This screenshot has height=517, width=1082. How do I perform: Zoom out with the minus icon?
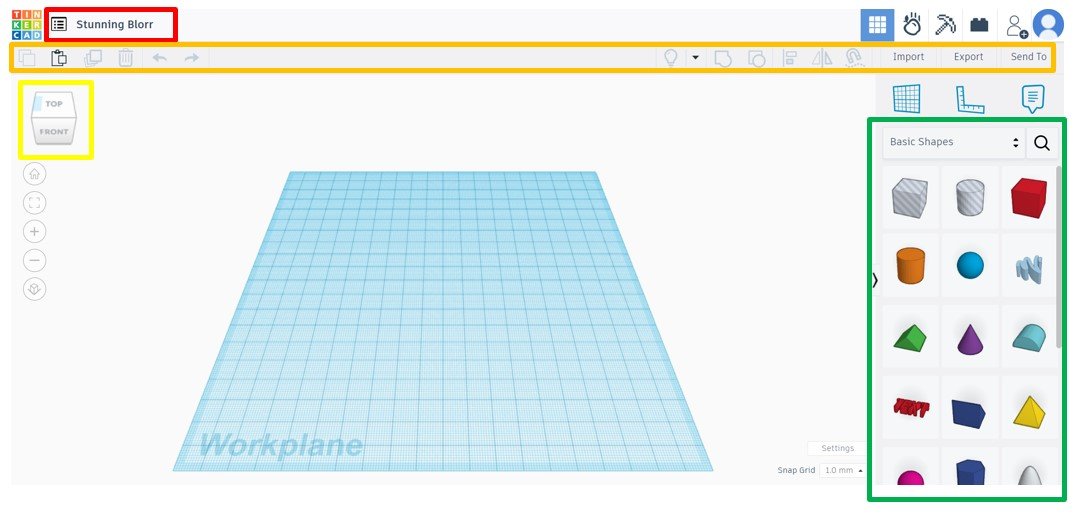35,261
